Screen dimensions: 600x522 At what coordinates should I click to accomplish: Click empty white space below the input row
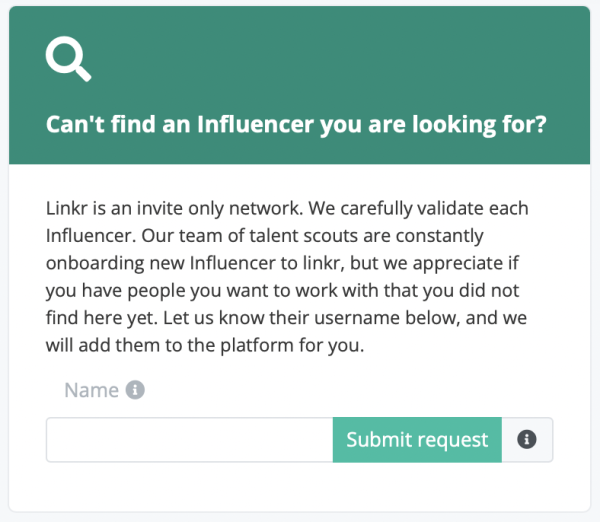tap(299, 487)
